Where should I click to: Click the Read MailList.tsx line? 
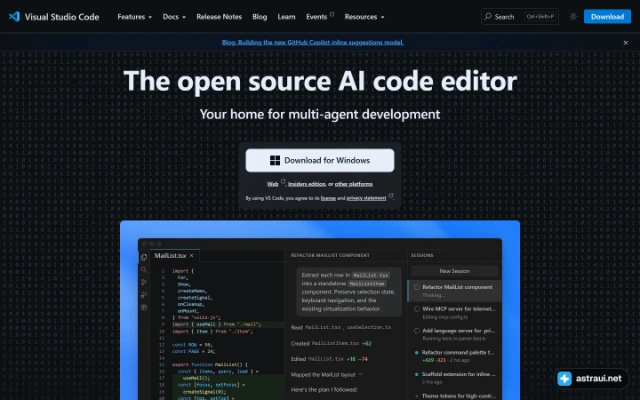(x=341, y=327)
